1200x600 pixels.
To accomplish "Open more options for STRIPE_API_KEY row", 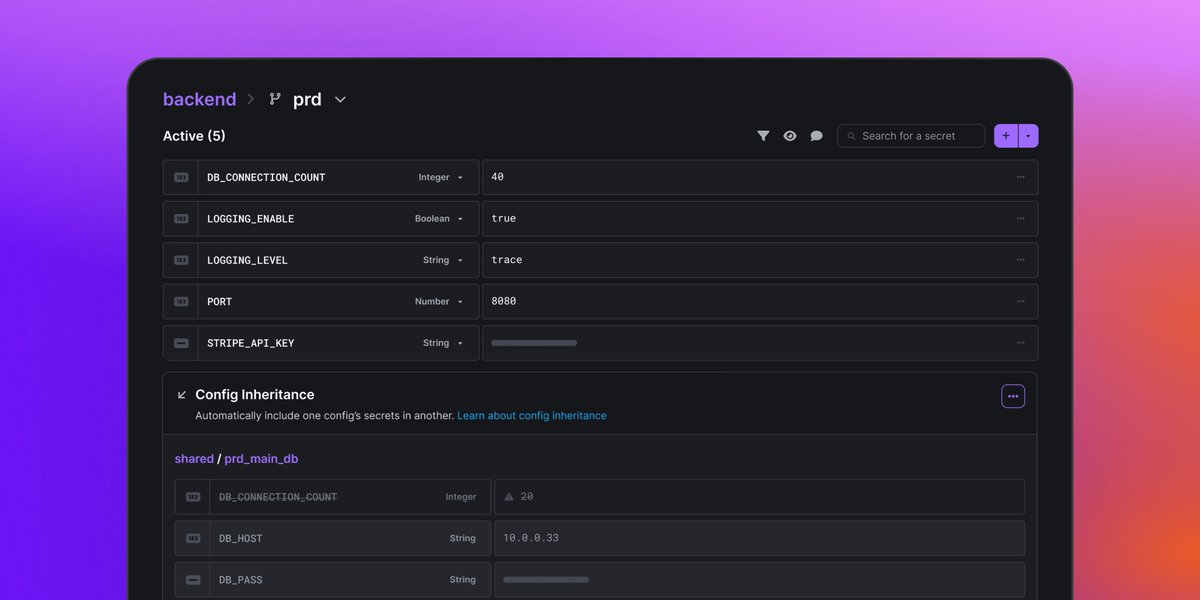I will [1020, 343].
